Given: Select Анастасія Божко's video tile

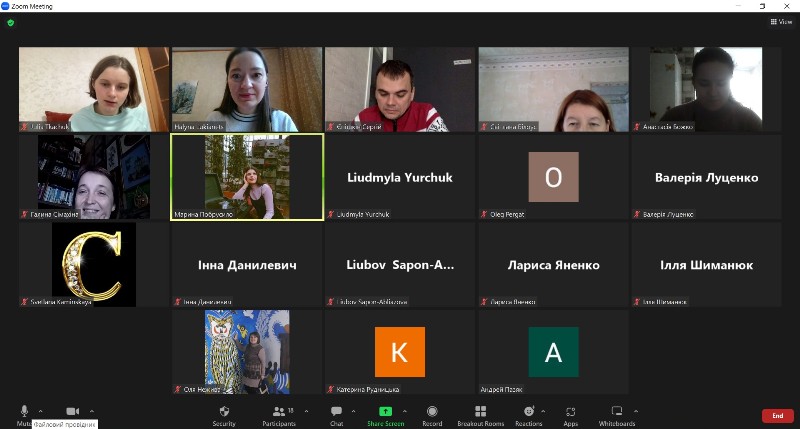Looking at the screenshot, I should [707, 89].
